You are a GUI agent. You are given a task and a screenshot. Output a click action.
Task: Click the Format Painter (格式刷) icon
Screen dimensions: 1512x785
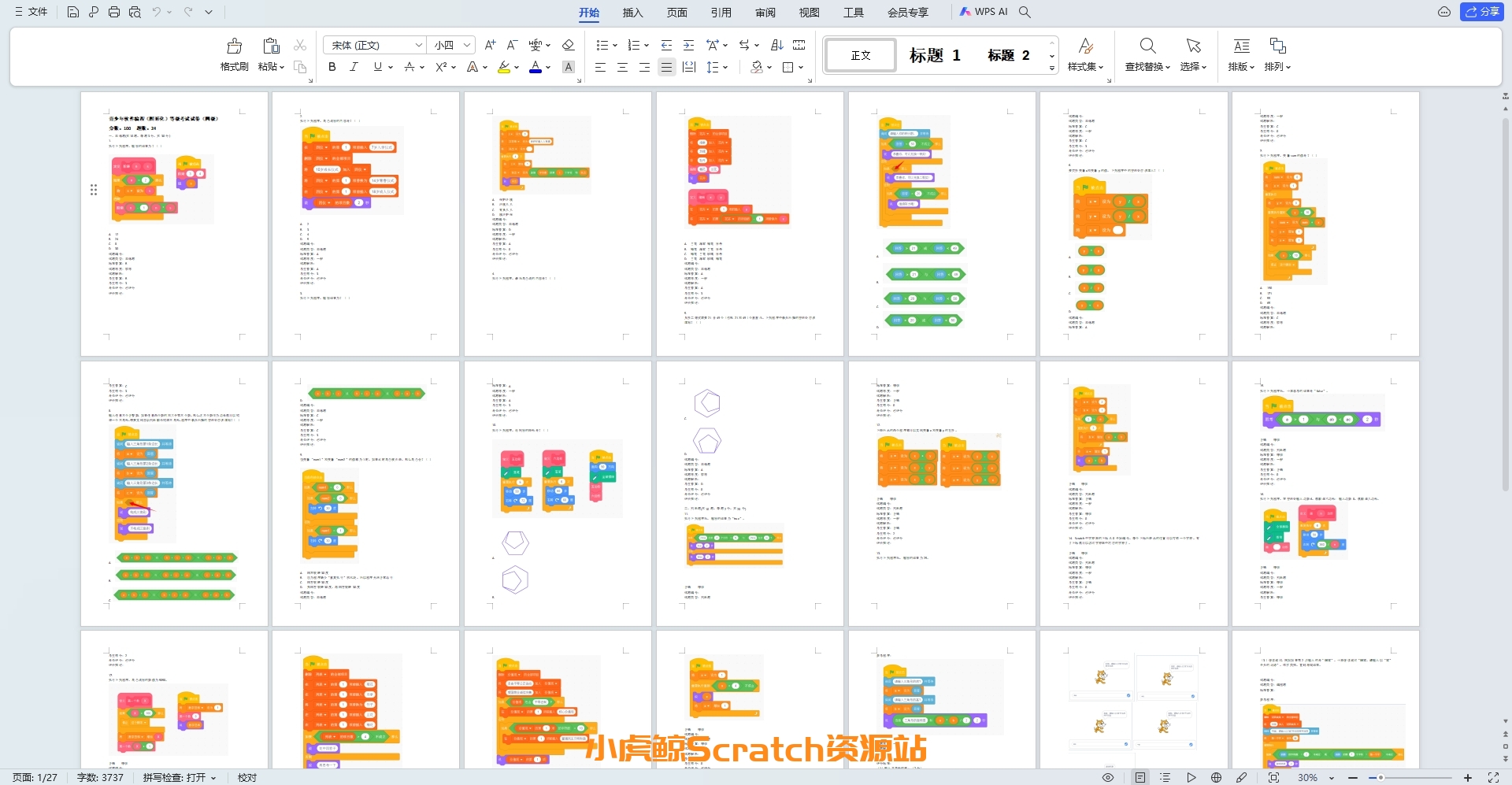(235, 46)
